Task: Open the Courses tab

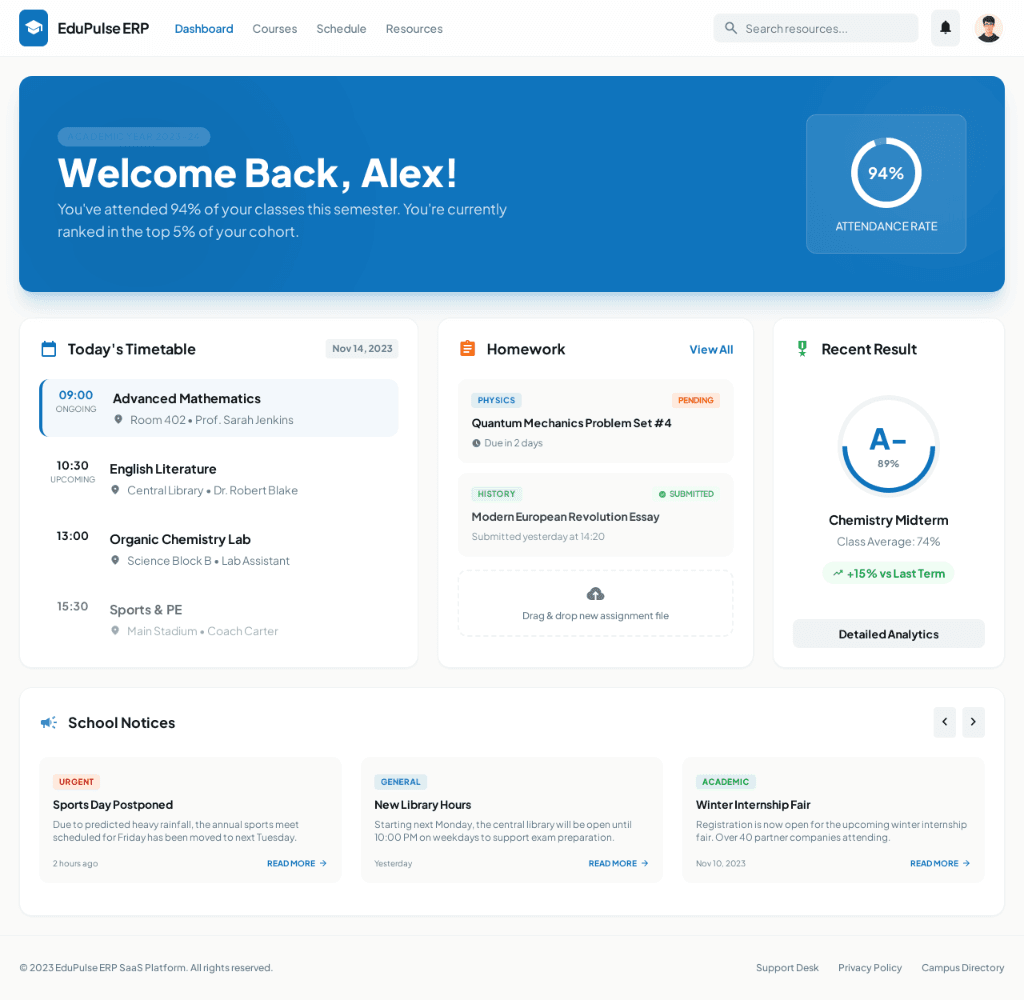Action: click(274, 28)
